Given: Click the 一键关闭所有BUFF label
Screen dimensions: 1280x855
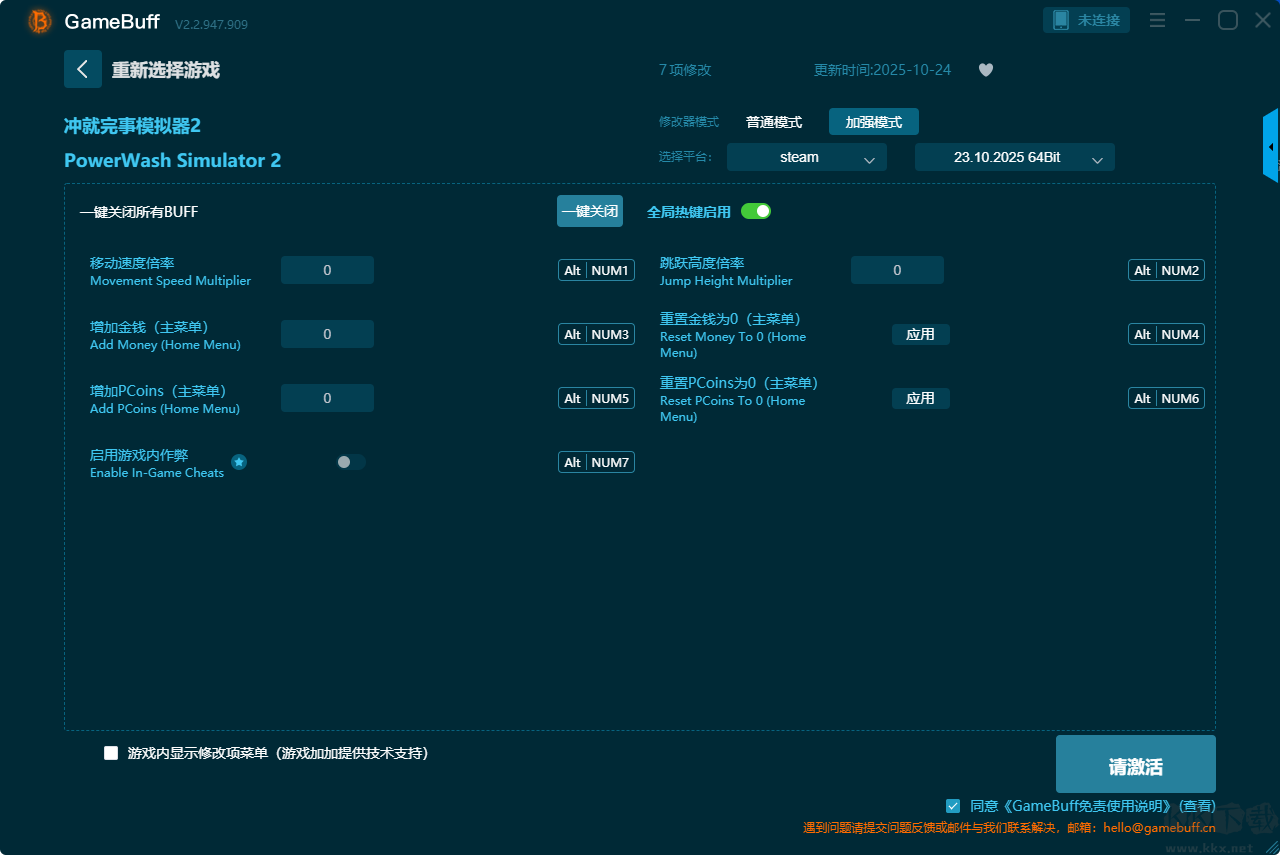Looking at the screenshot, I should tap(139, 212).
